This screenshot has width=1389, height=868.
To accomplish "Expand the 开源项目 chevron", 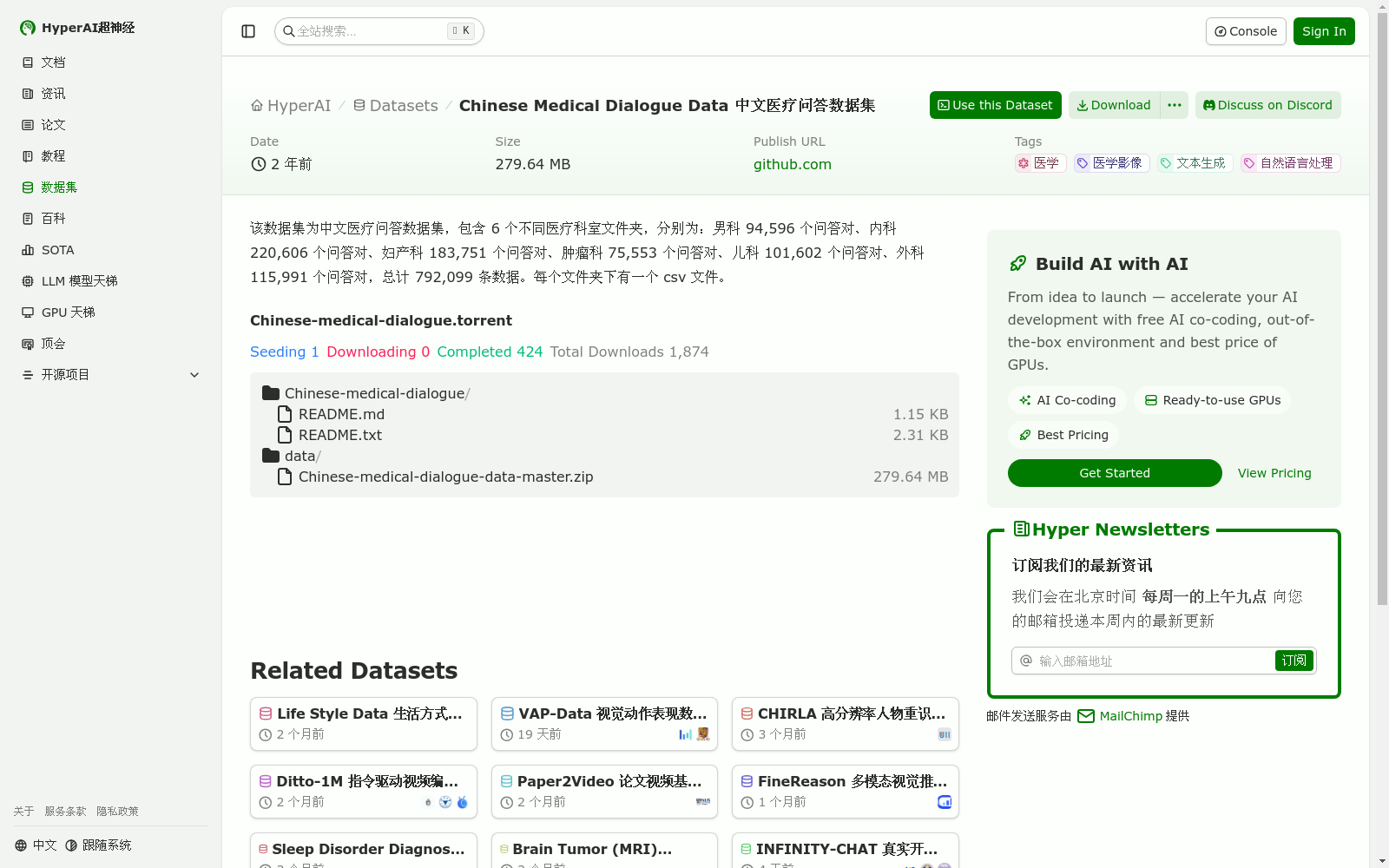I will coord(194,375).
